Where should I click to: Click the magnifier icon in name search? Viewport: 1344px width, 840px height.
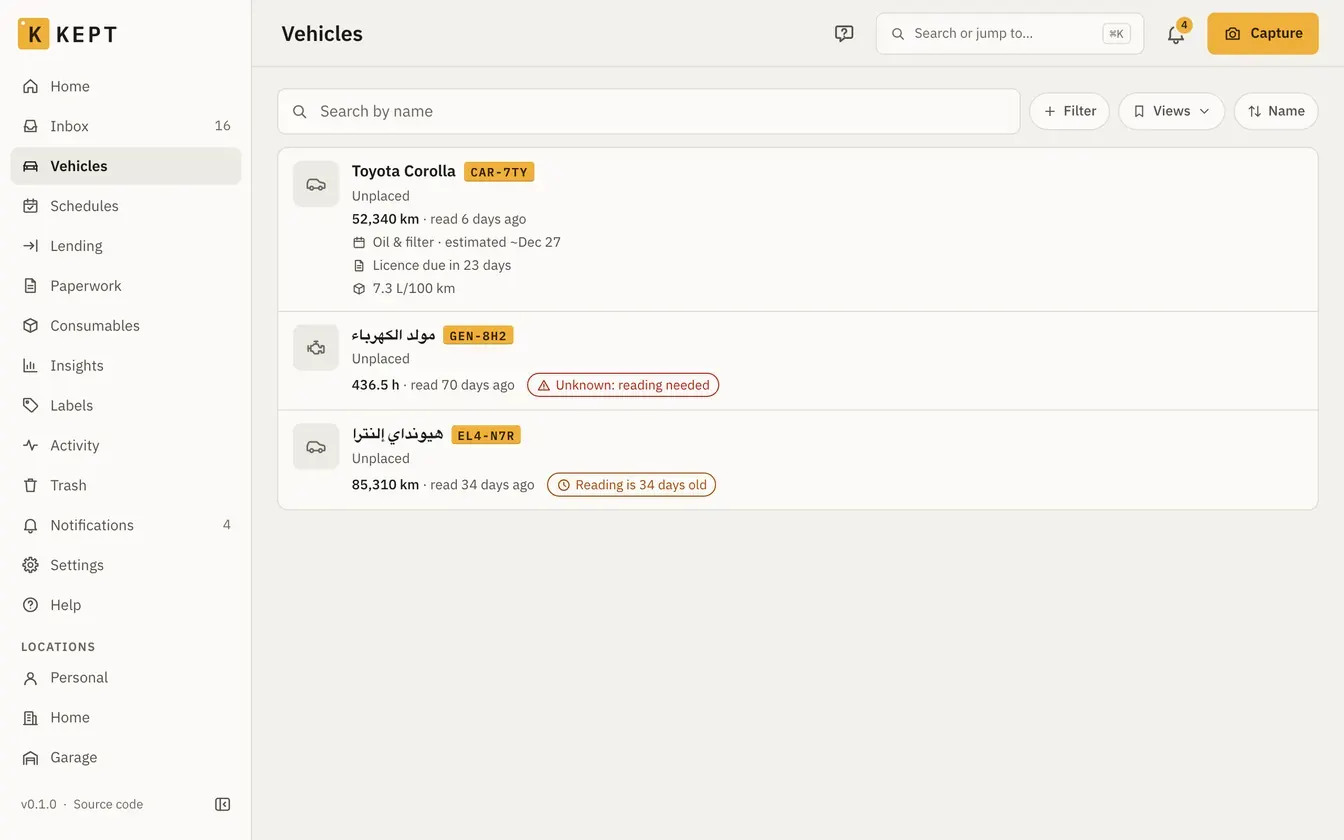[x=299, y=111]
